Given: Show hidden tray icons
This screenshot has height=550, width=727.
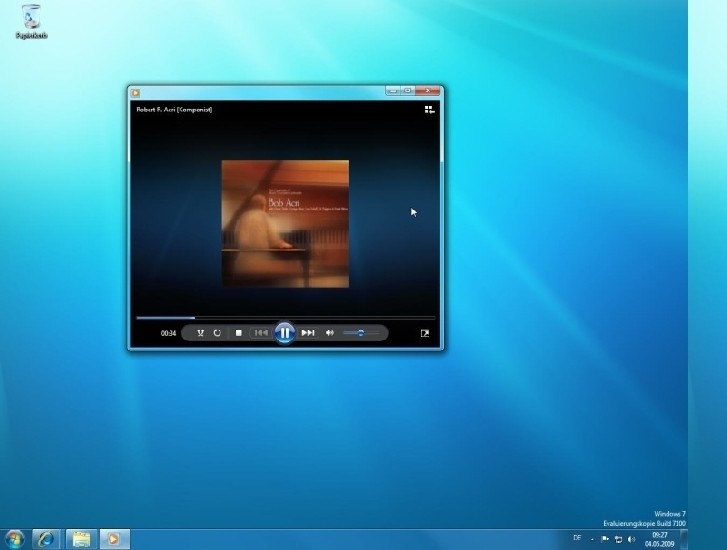Looking at the screenshot, I should click(x=592, y=539).
